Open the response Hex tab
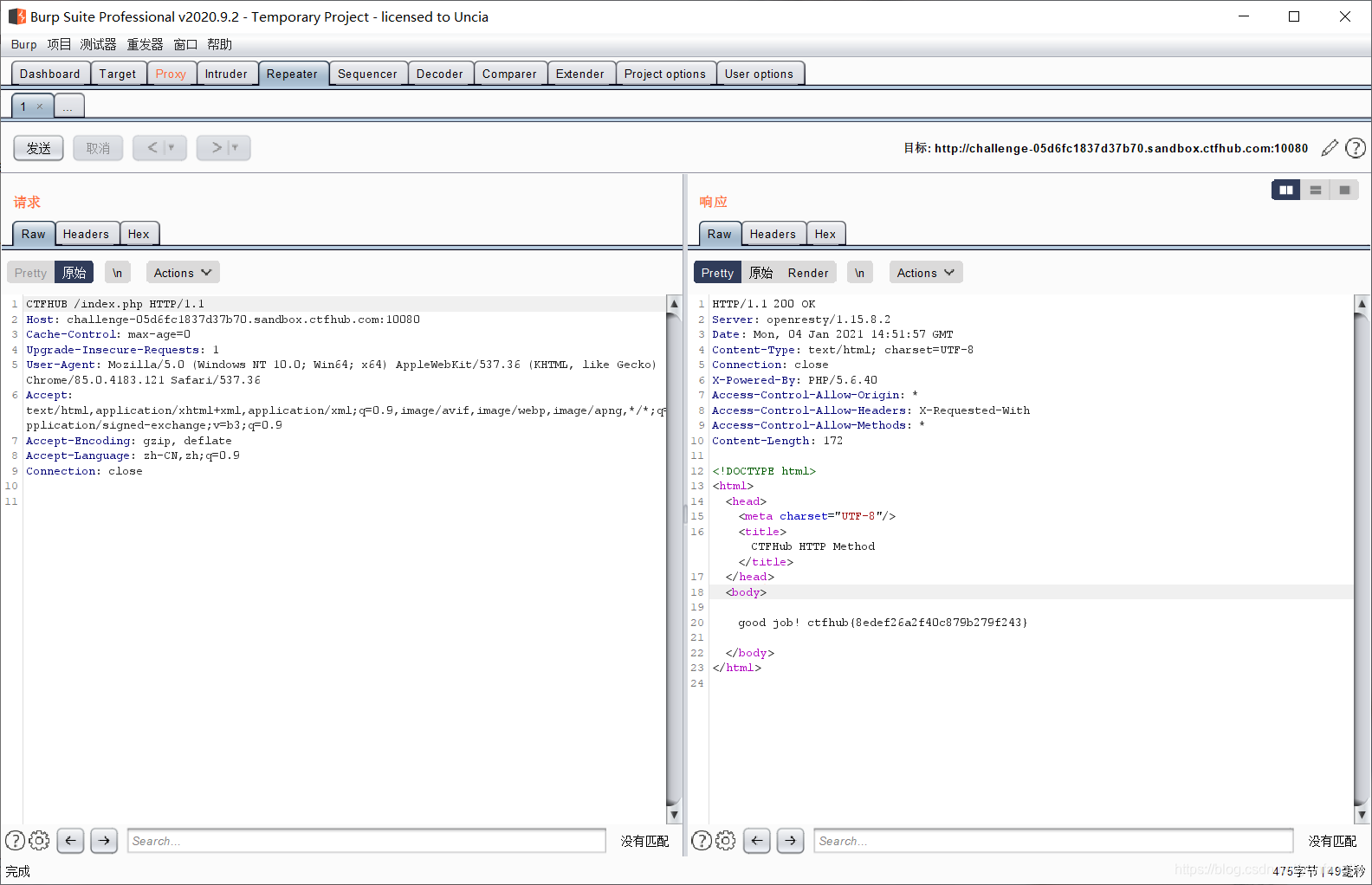1372x885 pixels. point(825,234)
